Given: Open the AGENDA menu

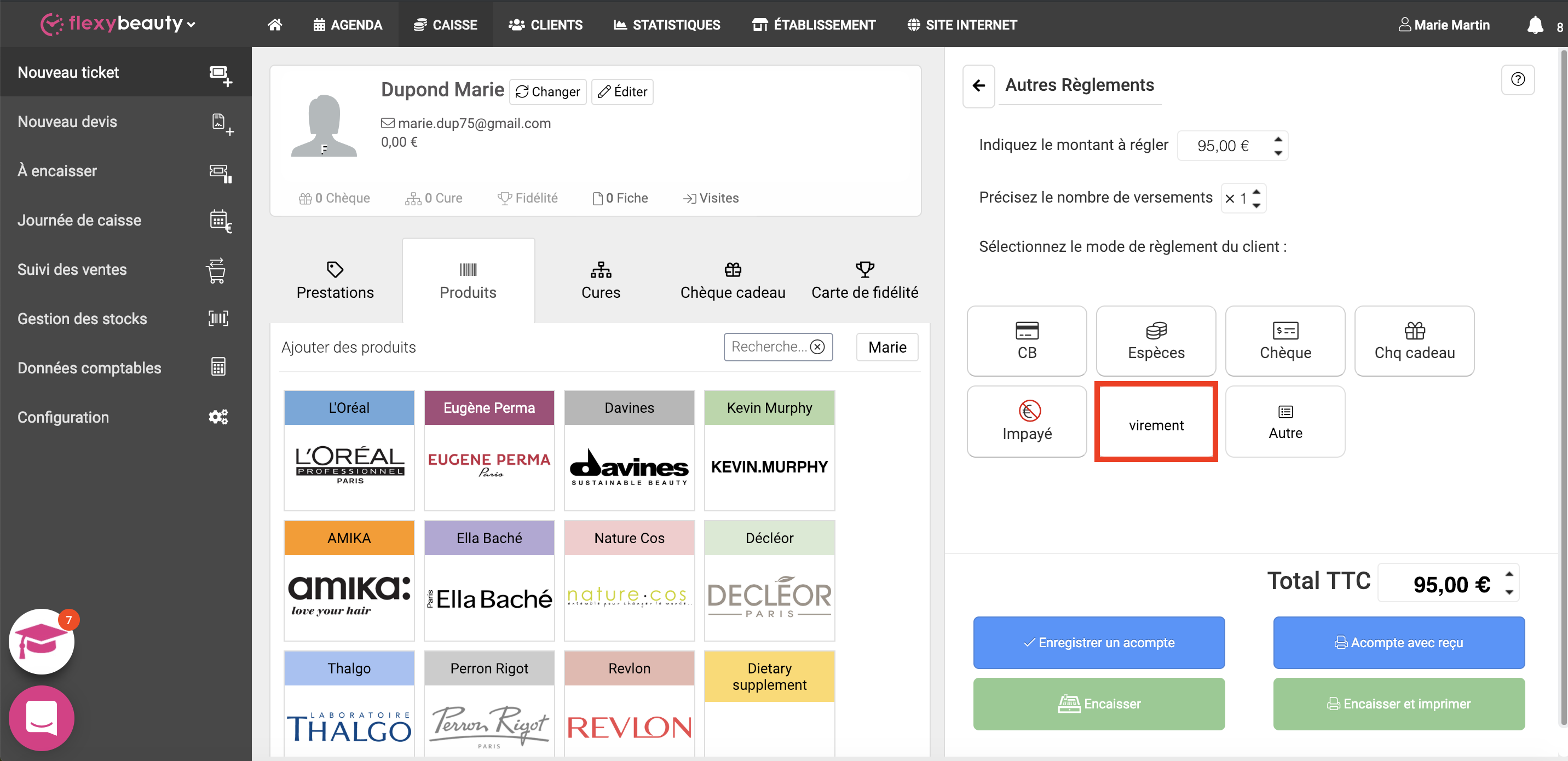Looking at the screenshot, I should coord(348,25).
